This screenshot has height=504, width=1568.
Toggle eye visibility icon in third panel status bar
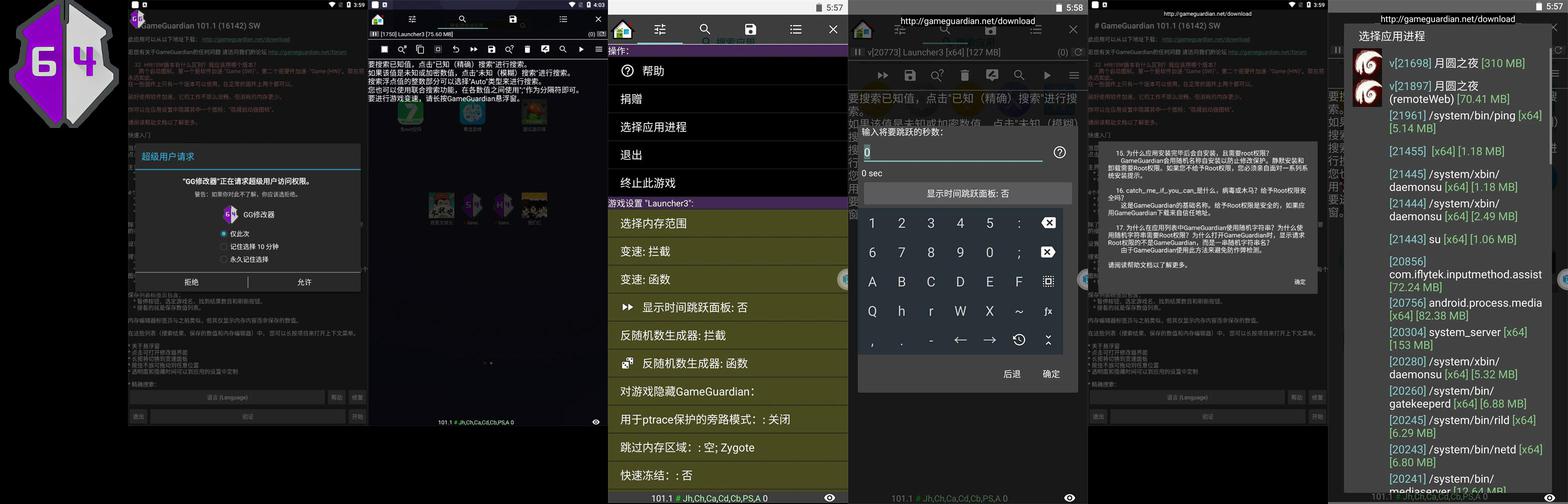[829, 498]
